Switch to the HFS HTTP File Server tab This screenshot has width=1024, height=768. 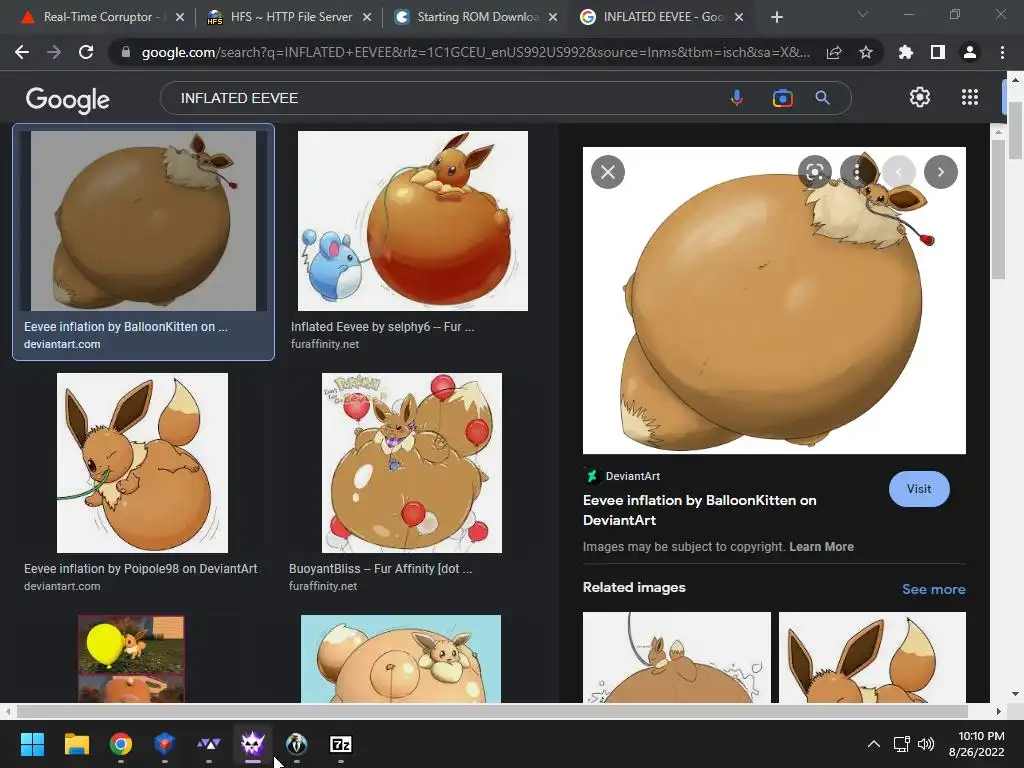pos(291,17)
